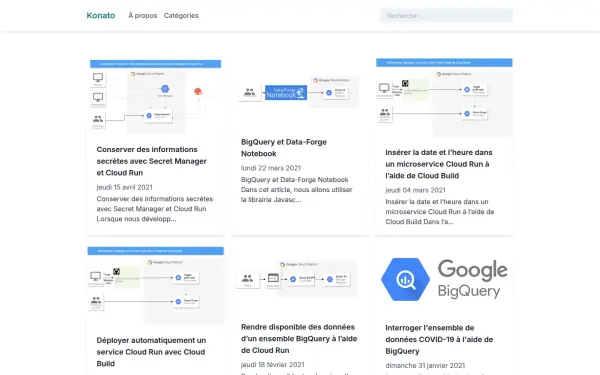This screenshot has width=600, height=375.
Task: Click the date dimanche 31 janvier 2021
Action: pos(425,365)
